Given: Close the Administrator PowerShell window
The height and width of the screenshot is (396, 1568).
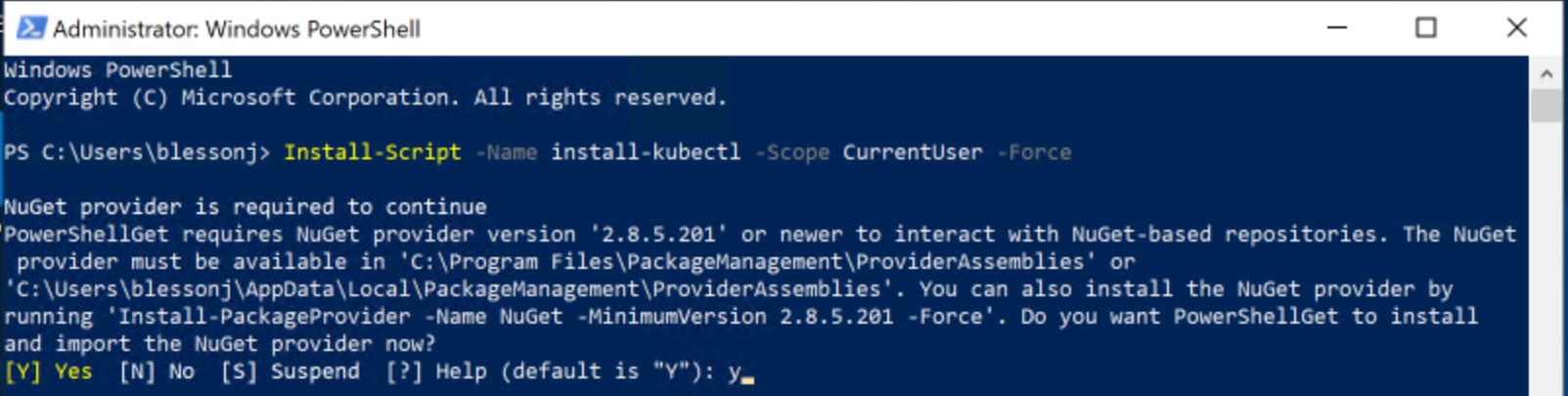Looking at the screenshot, I should (x=1516, y=27).
